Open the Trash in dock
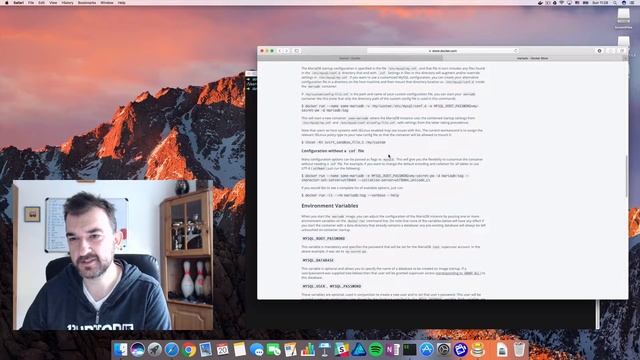Viewport: 640px width, 360px height. (519, 350)
